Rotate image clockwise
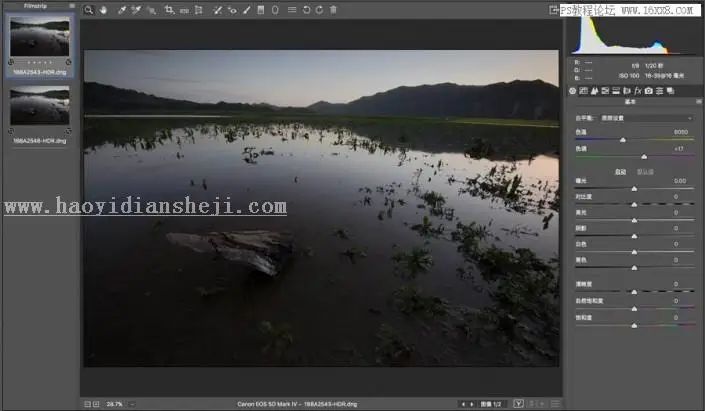The width and height of the screenshot is (705, 411). [x=319, y=9]
